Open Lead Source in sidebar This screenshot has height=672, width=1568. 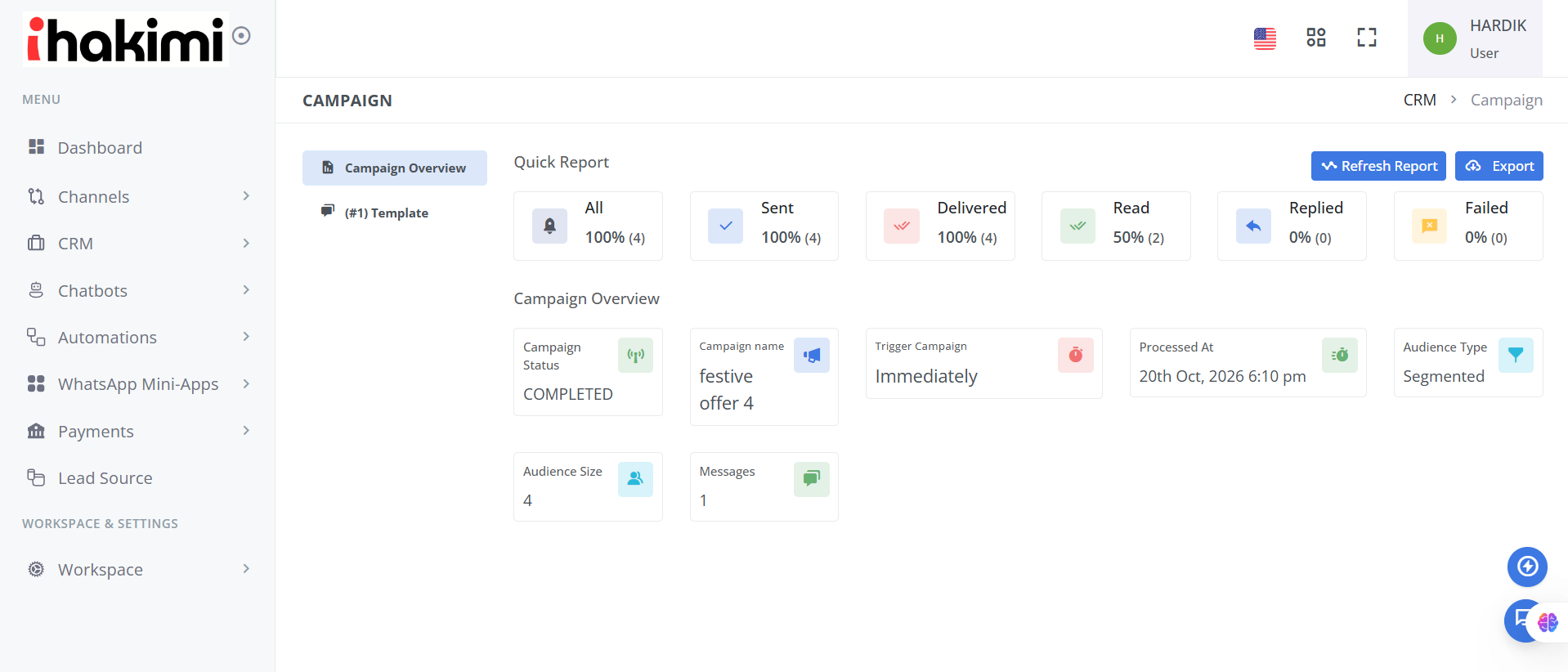pyautogui.click(x=105, y=478)
